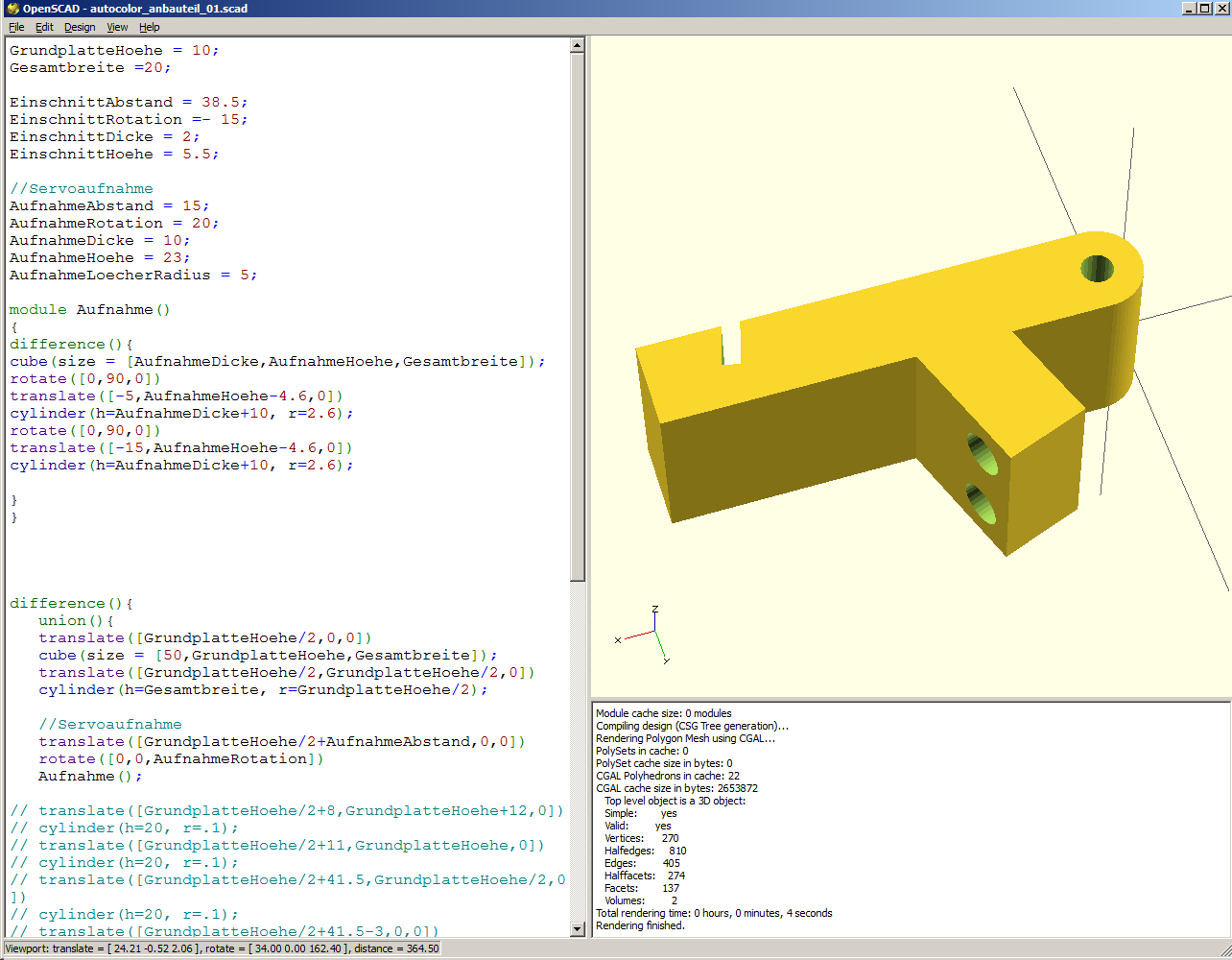Screen dimensions: 1232x960
Task: Open the Edit menu
Action: pos(44,27)
